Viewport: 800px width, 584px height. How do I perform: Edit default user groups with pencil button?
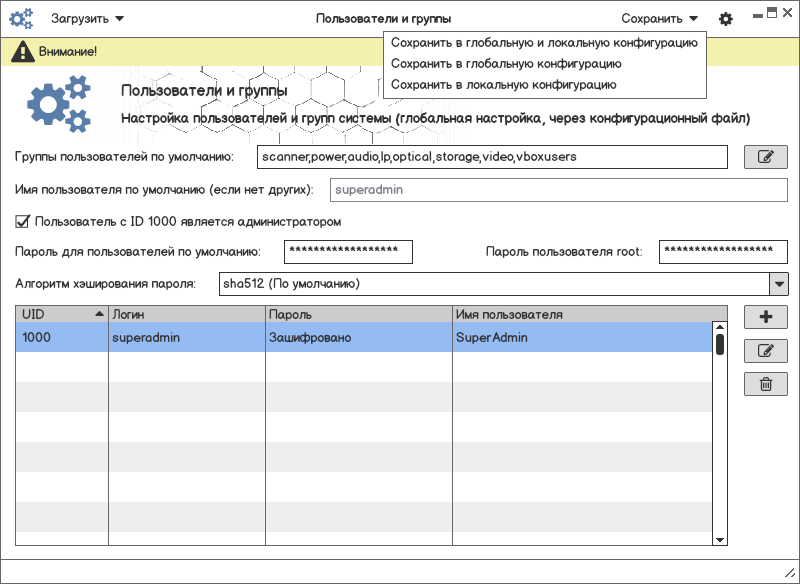pyautogui.click(x=766, y=157)
